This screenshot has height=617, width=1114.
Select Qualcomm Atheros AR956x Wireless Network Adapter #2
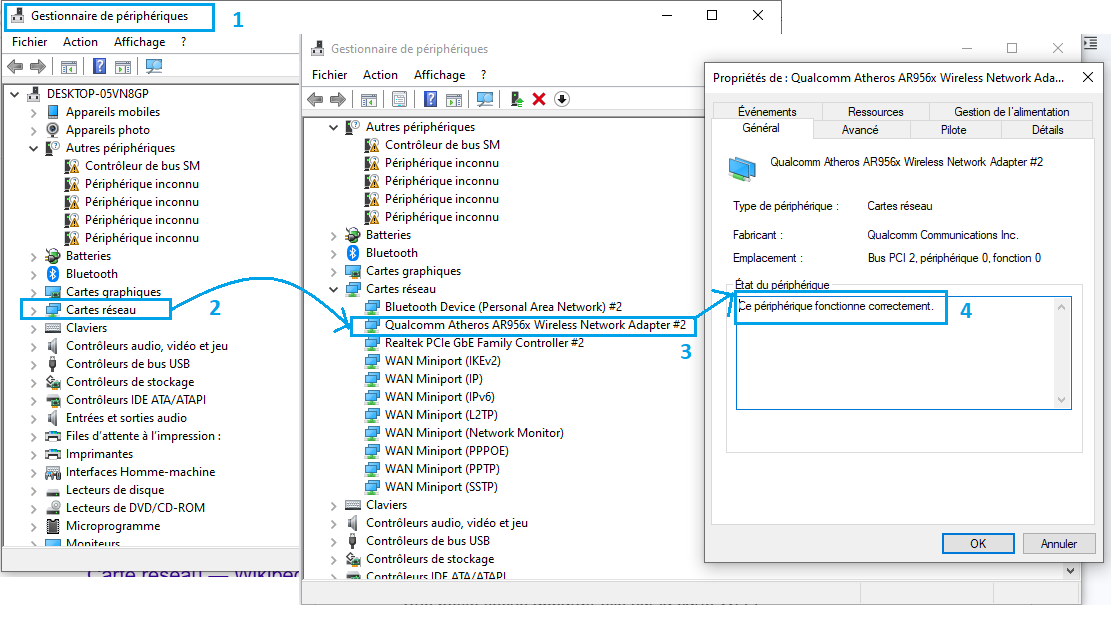[x=535, y=325]
